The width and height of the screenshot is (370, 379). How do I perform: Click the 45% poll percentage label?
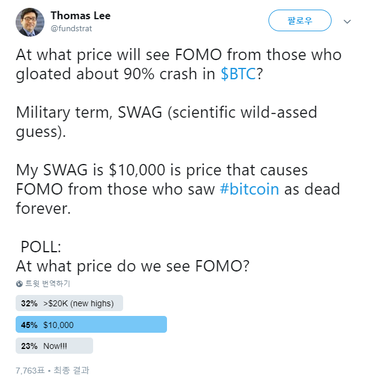pyautogui.click(x=29, y=325)
